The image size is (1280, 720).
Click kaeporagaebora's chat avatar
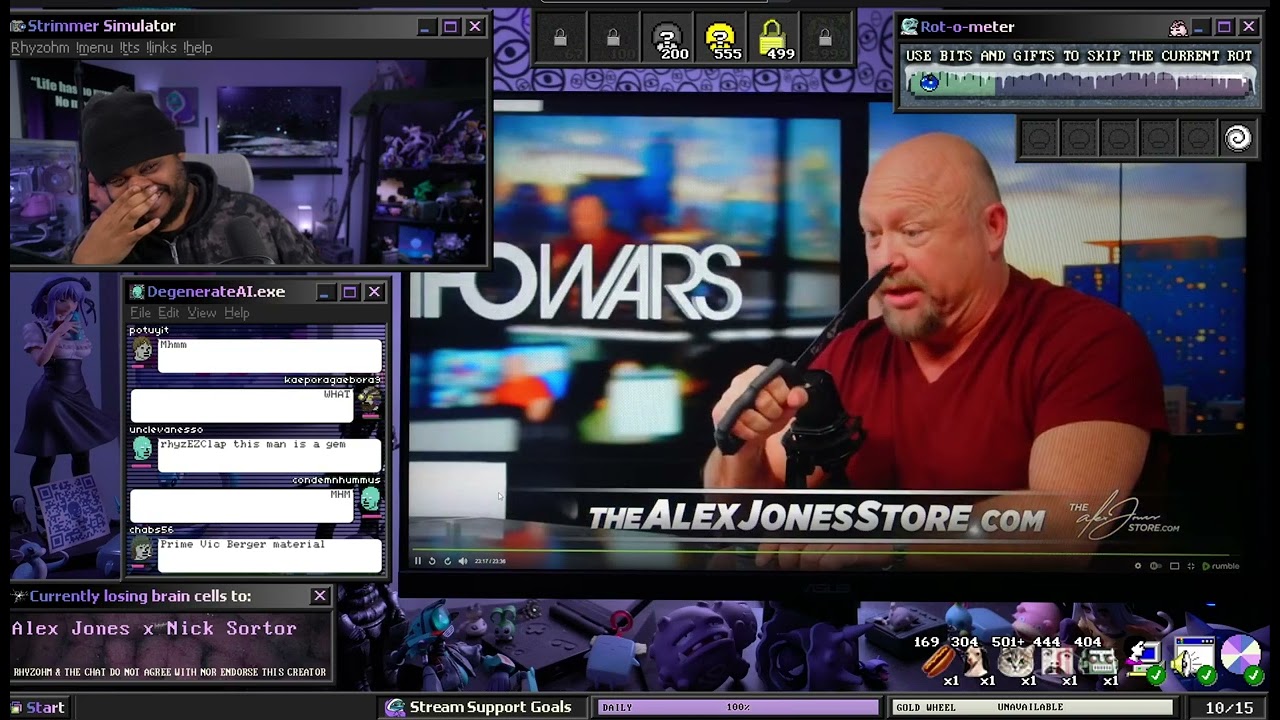369,400
